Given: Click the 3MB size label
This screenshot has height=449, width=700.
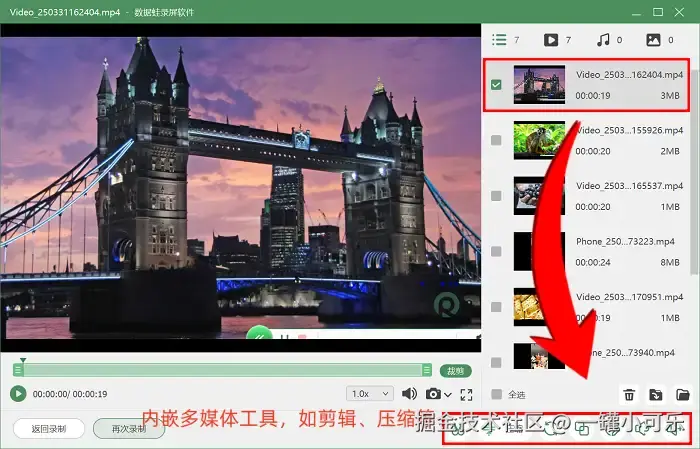Looking at the screenshot, I should click(x=670, y=96).
